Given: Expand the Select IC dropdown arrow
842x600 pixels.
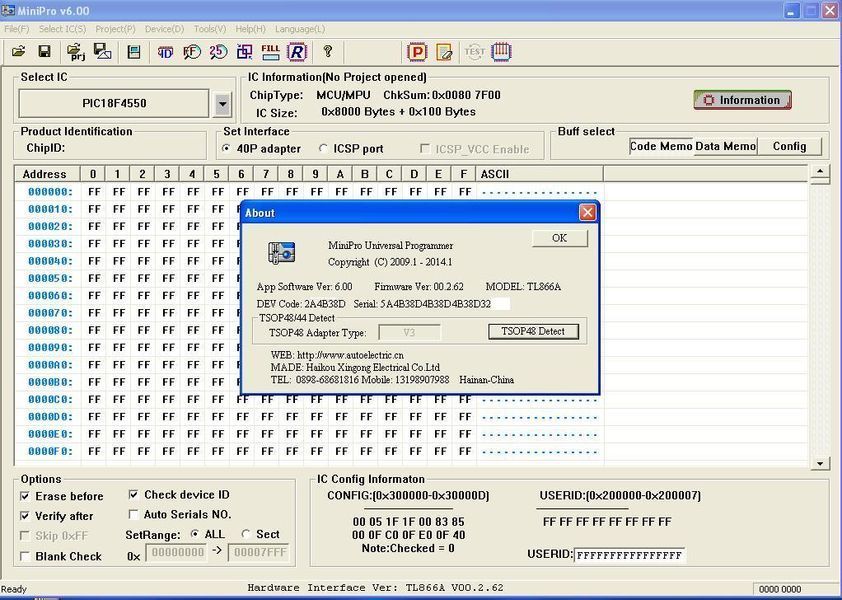Looking at the screenshot, I should [x=222, y=104].
